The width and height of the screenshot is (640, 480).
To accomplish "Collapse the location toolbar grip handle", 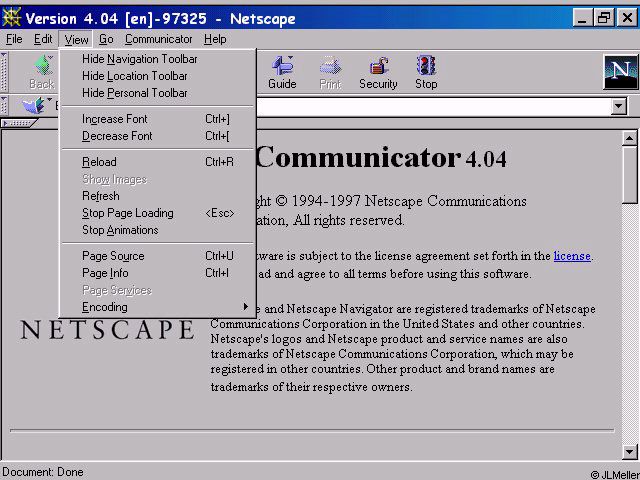I will 4,106.
